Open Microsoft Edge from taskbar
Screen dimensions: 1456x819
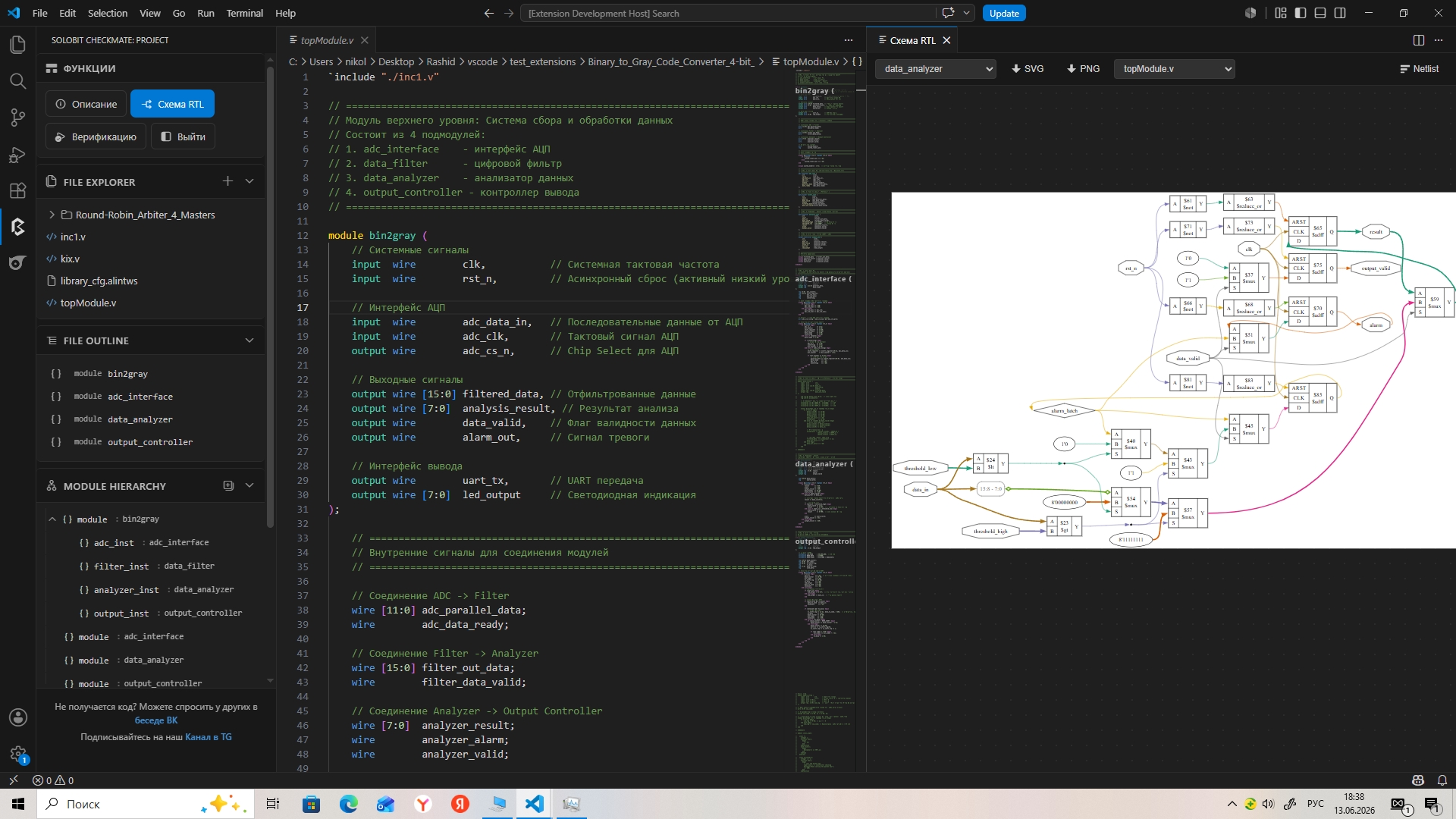(348, 804)
